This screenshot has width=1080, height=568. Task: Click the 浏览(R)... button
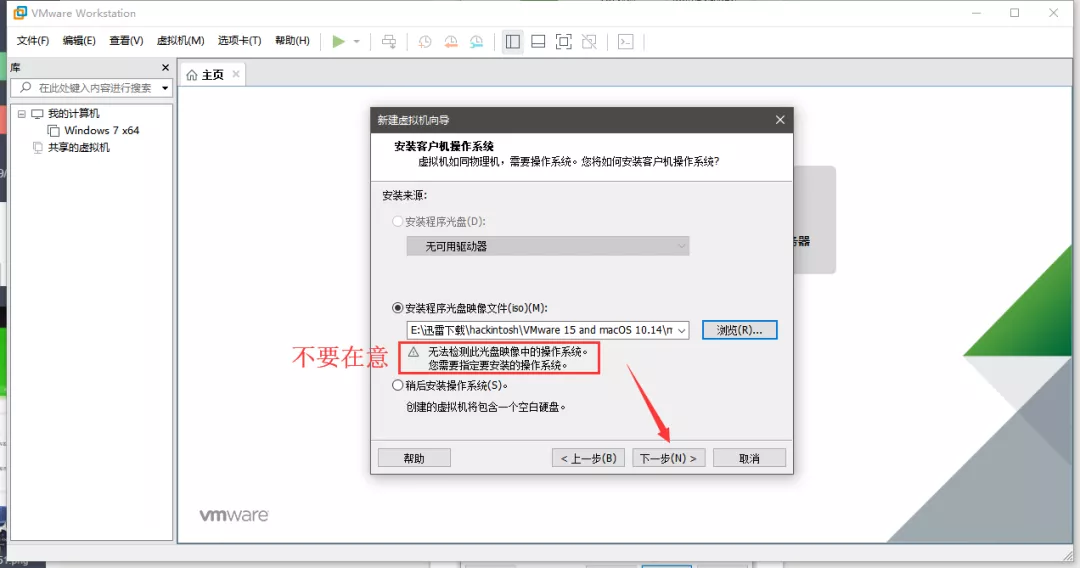(740, 330)
